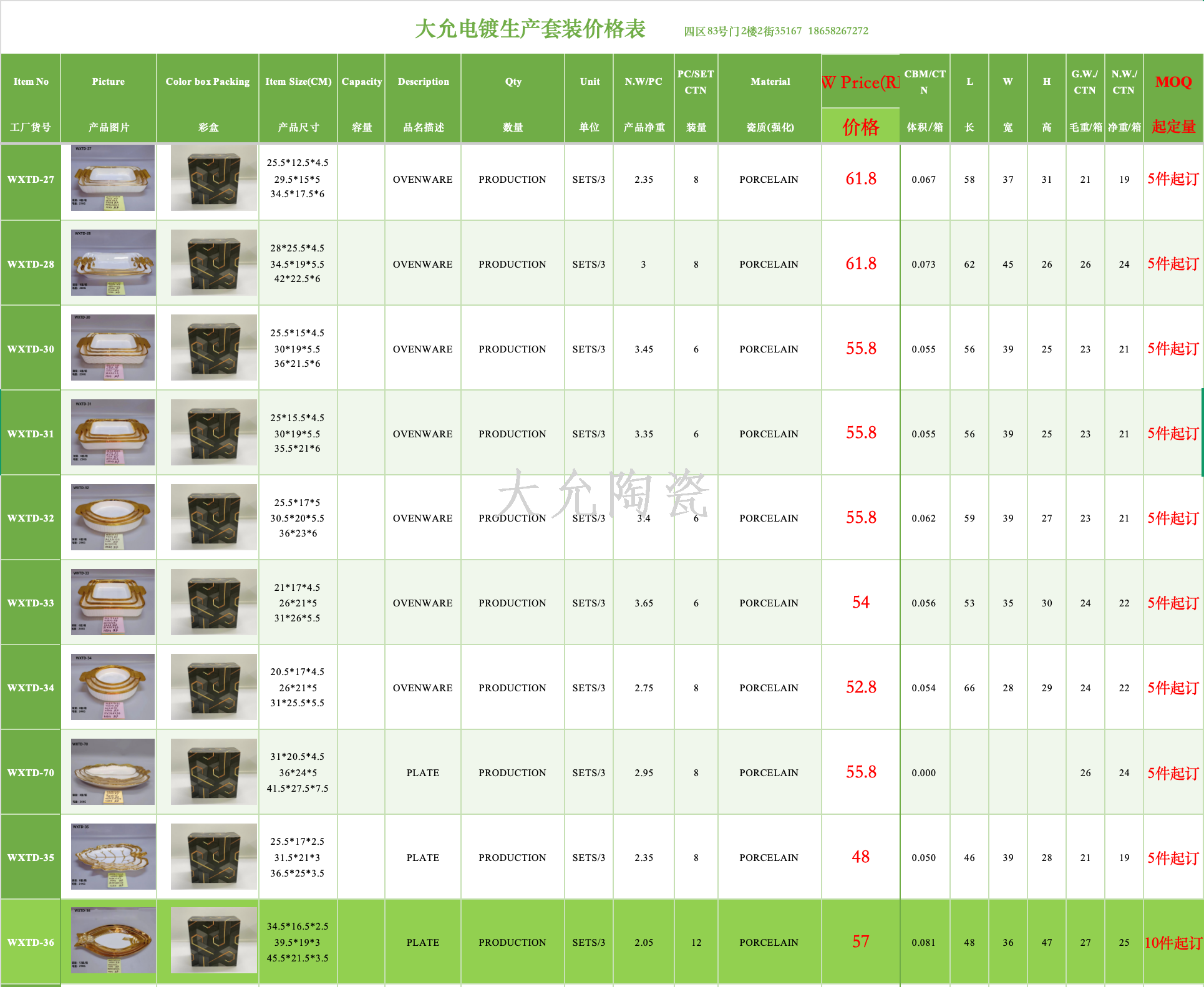Select the green 价格 header cell
Screen dimensions: 1204x987
tap(860, 127)
